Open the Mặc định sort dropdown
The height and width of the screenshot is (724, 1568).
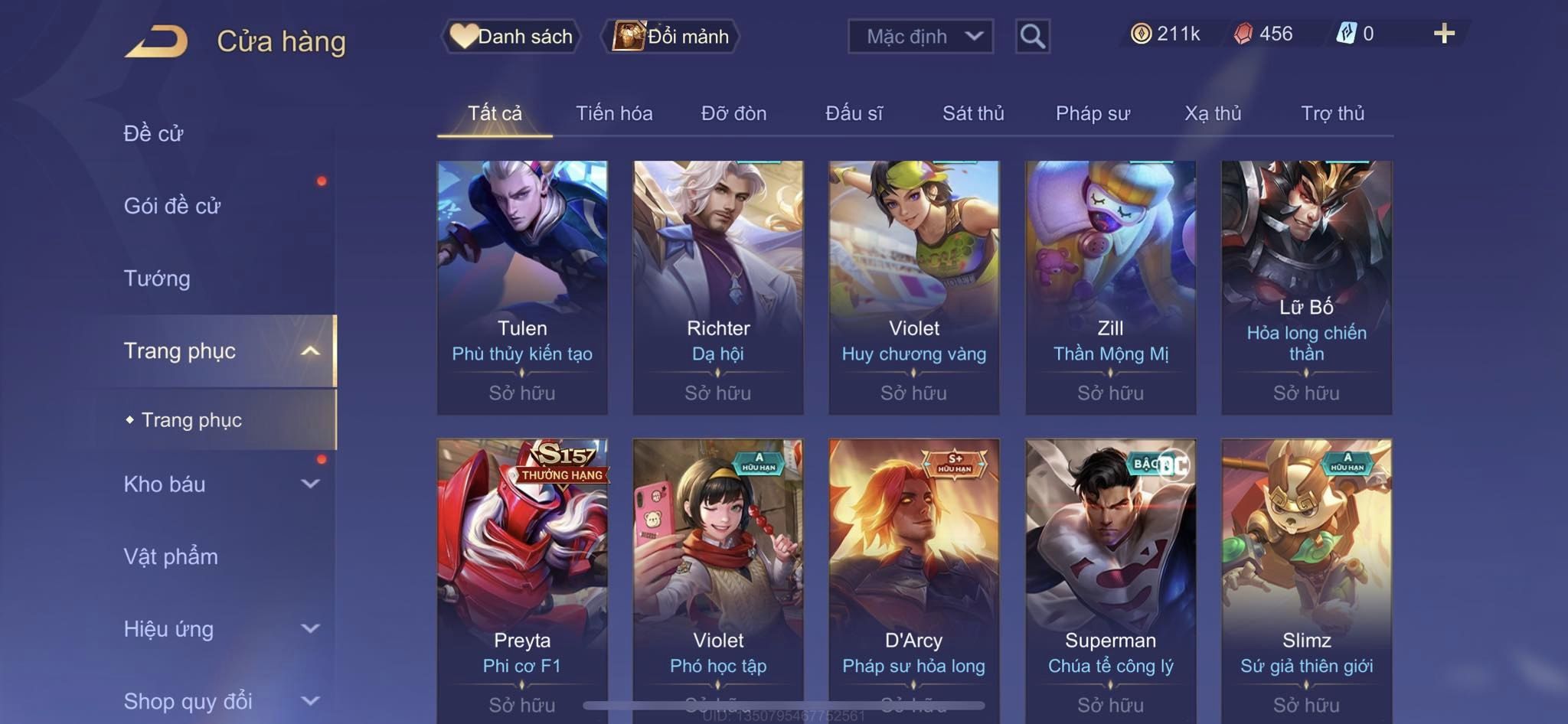[x=920, y=36]
